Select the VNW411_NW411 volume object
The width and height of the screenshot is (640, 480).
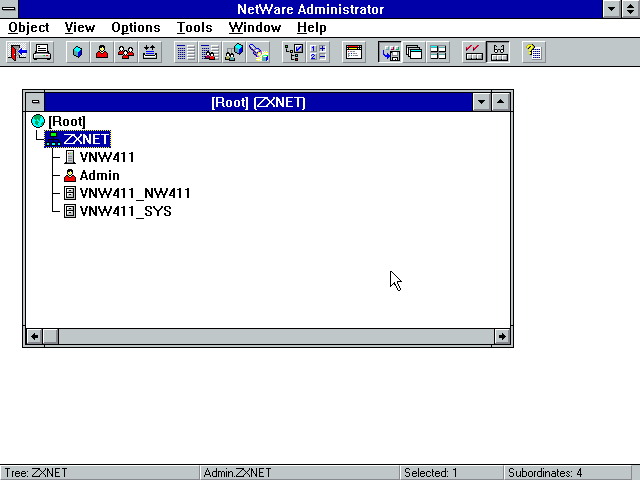pos(135,193)
